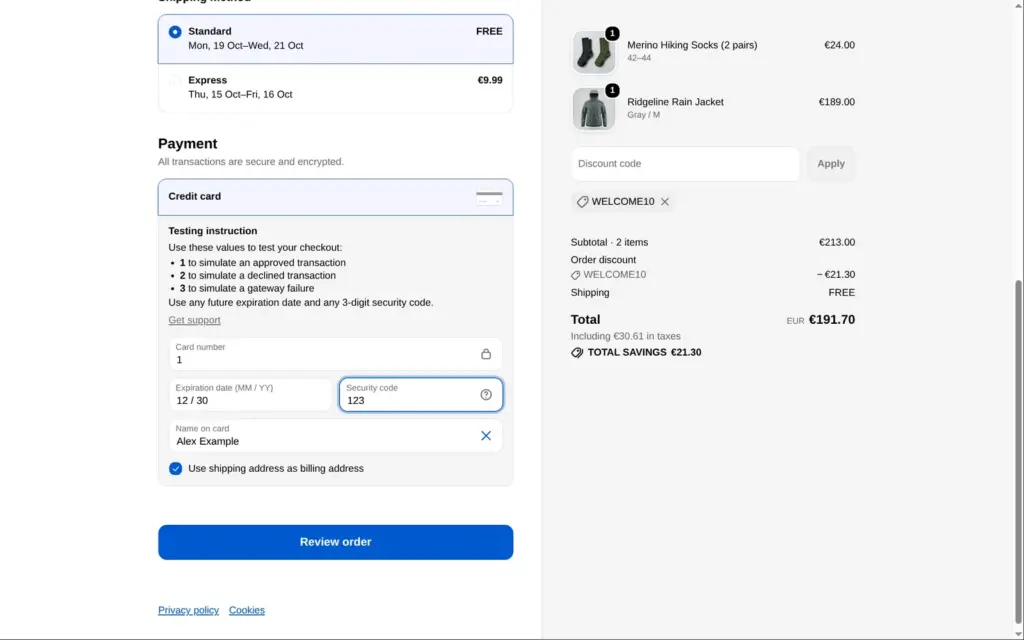Clear the Name on card with X icon
The width and height of the screenshot is (1024, 640).
tap(486, 436)
